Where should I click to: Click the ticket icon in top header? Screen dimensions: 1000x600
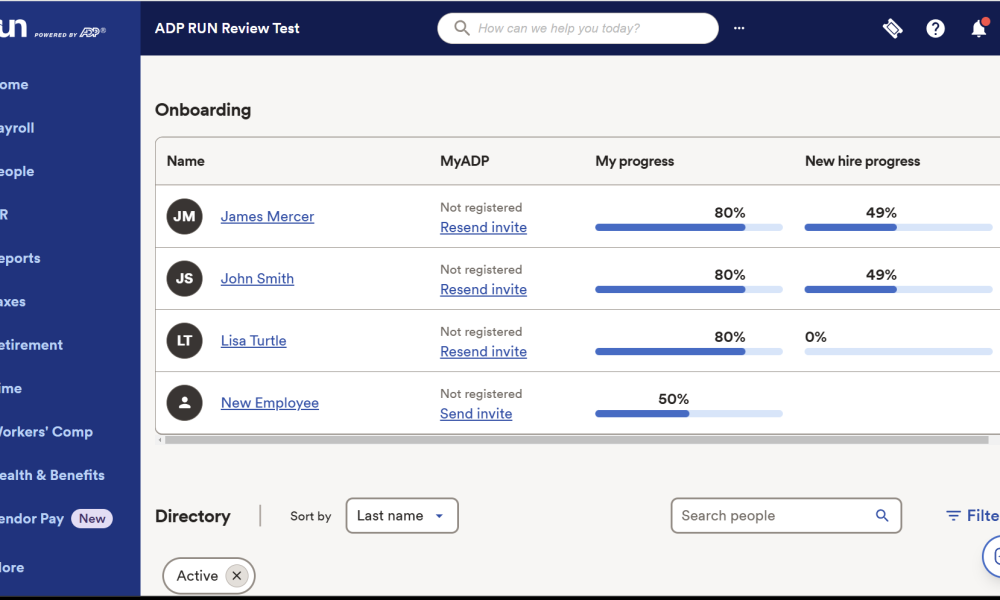coord(892,29)
